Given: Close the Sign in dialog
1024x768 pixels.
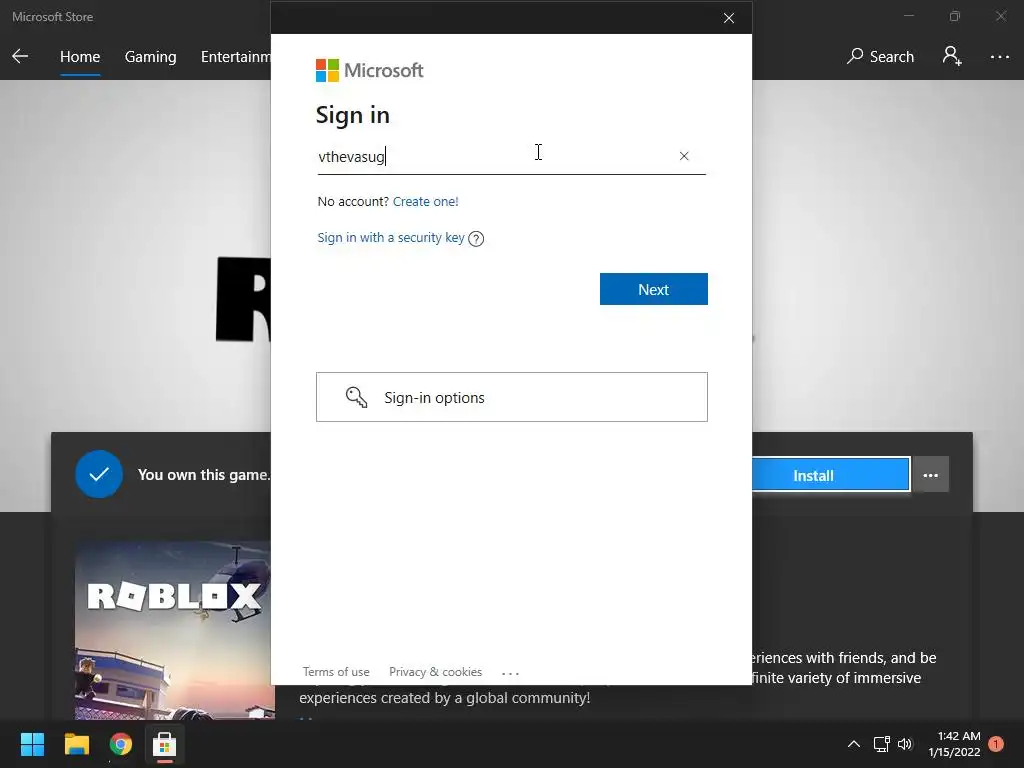Looking at the screenshot, I should point(729,18).
